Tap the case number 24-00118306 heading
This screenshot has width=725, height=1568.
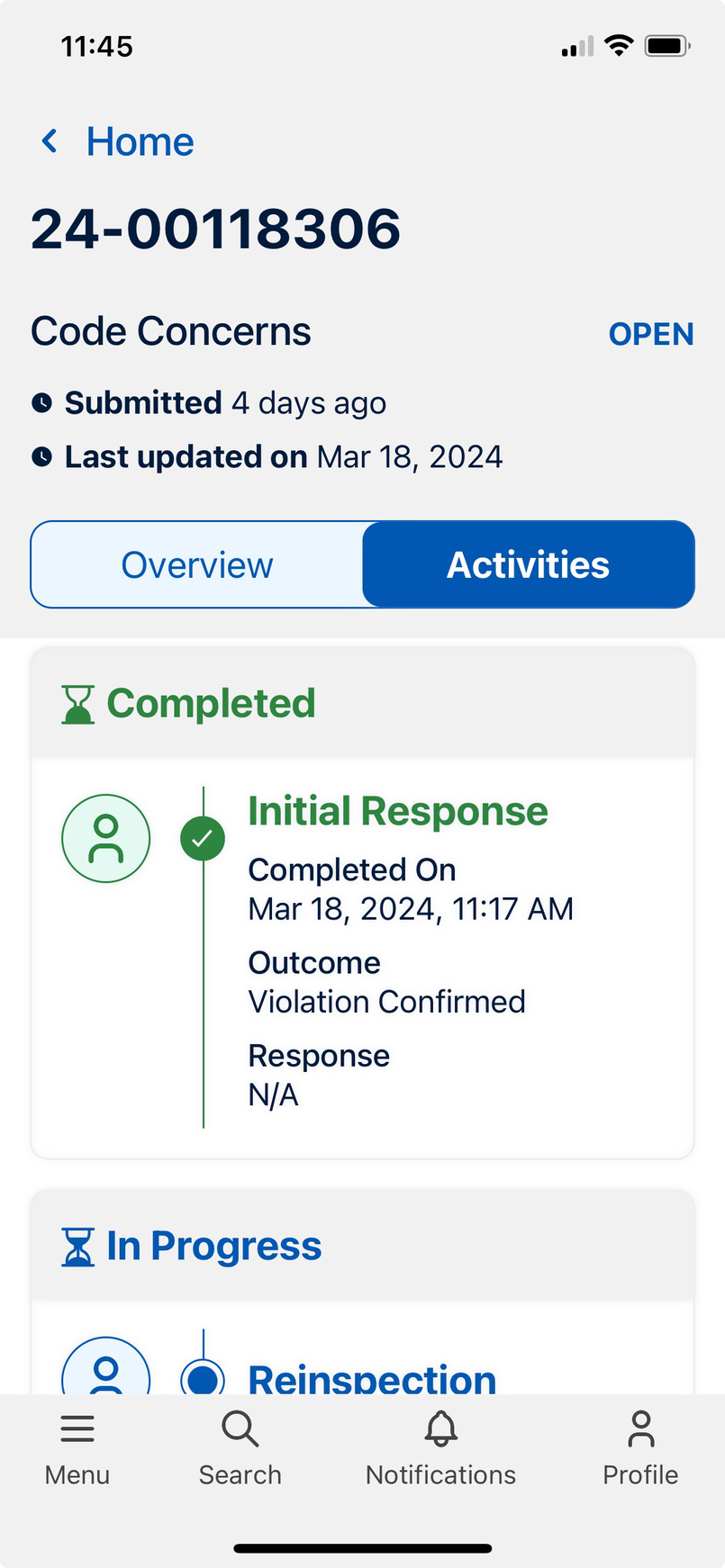click(216, 229)
